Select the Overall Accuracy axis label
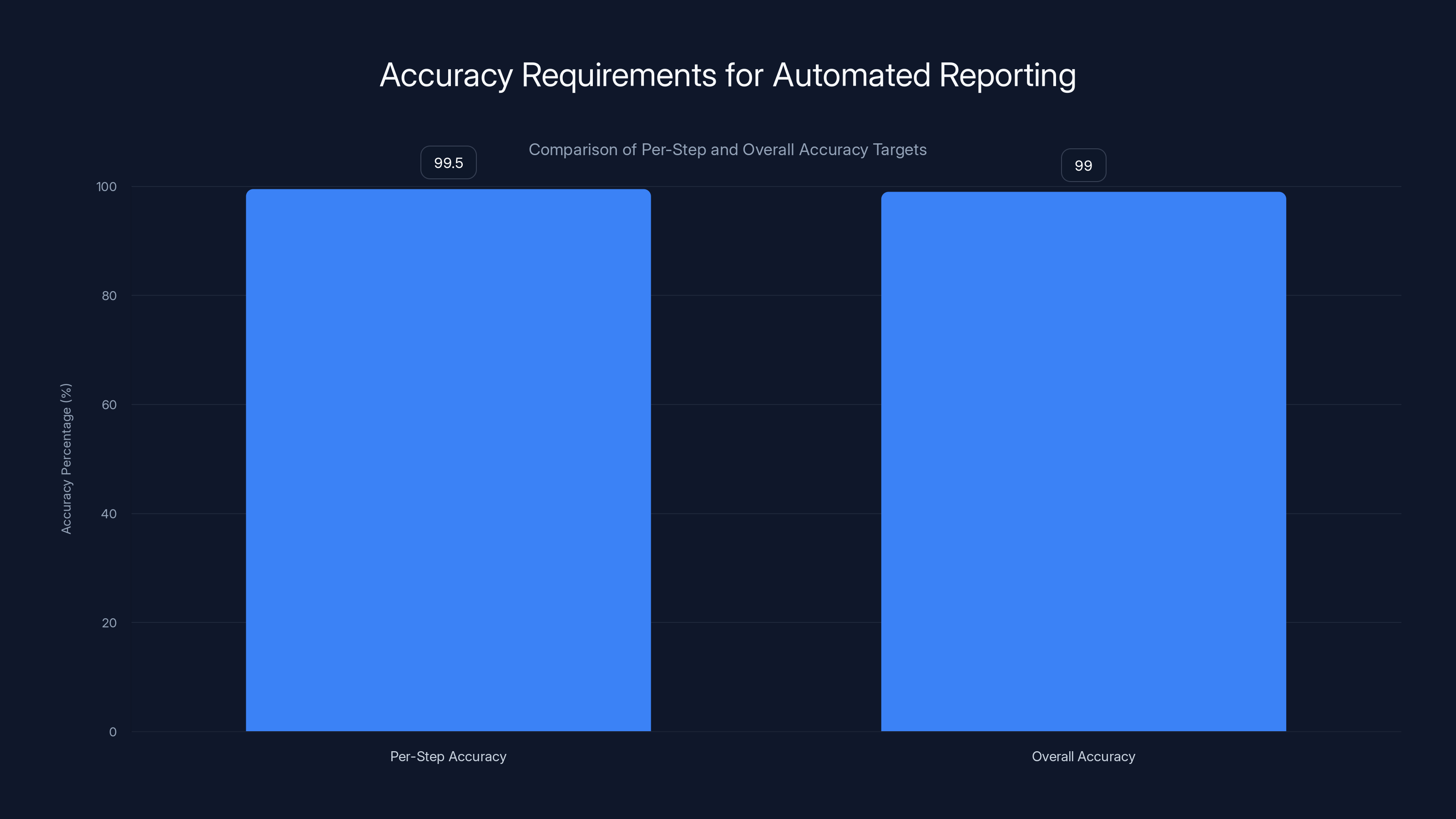1456x819 pixels. tap(1083, 756)
